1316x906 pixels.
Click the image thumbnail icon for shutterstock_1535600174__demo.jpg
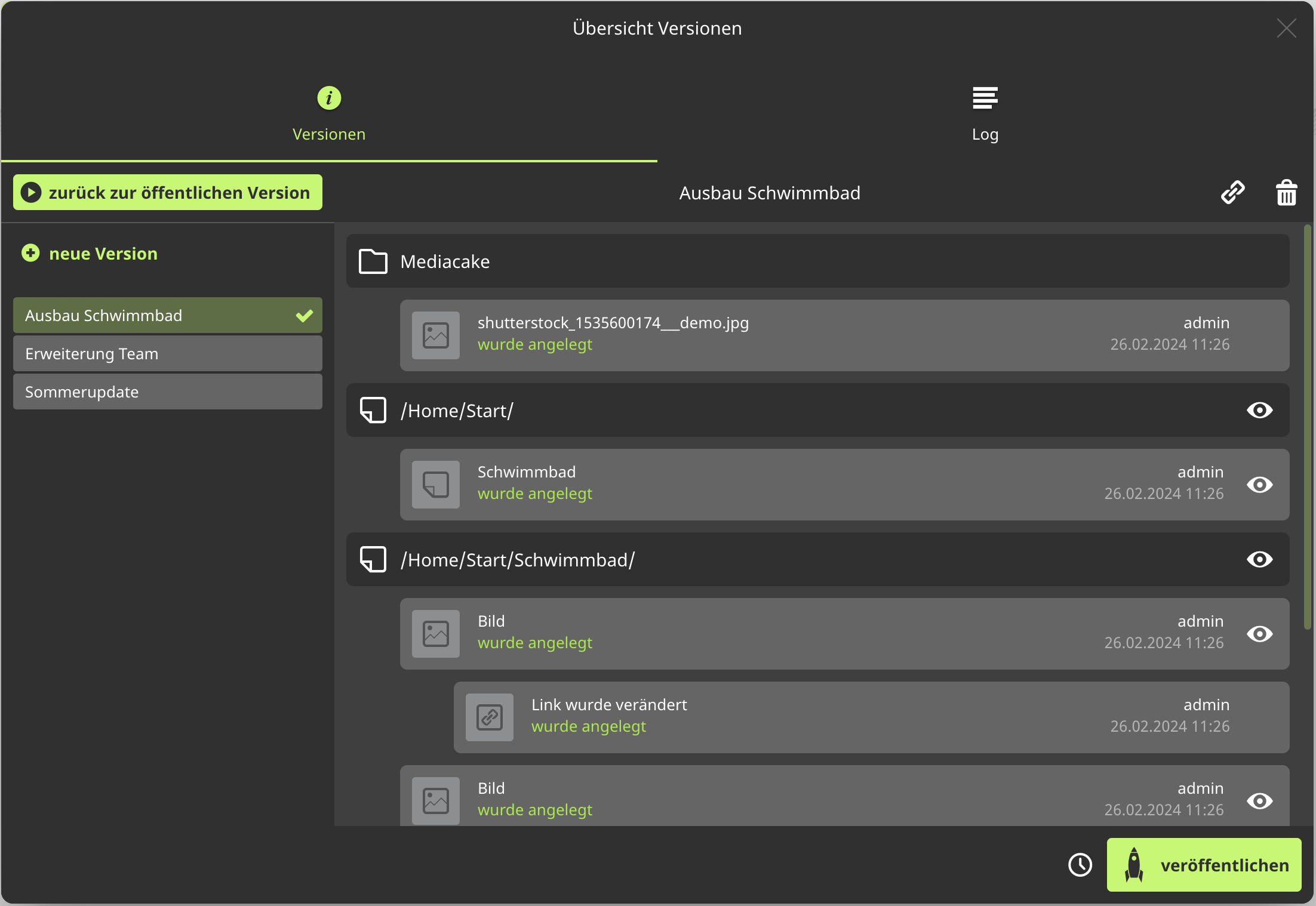point(436,335)
